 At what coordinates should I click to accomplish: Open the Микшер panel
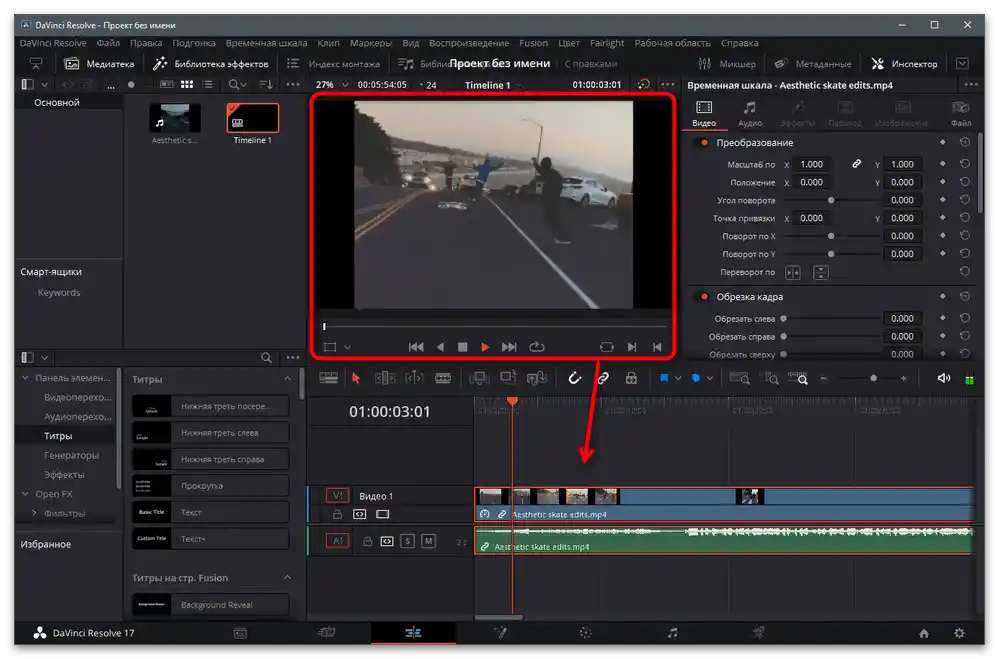click(x=727, y=64)
